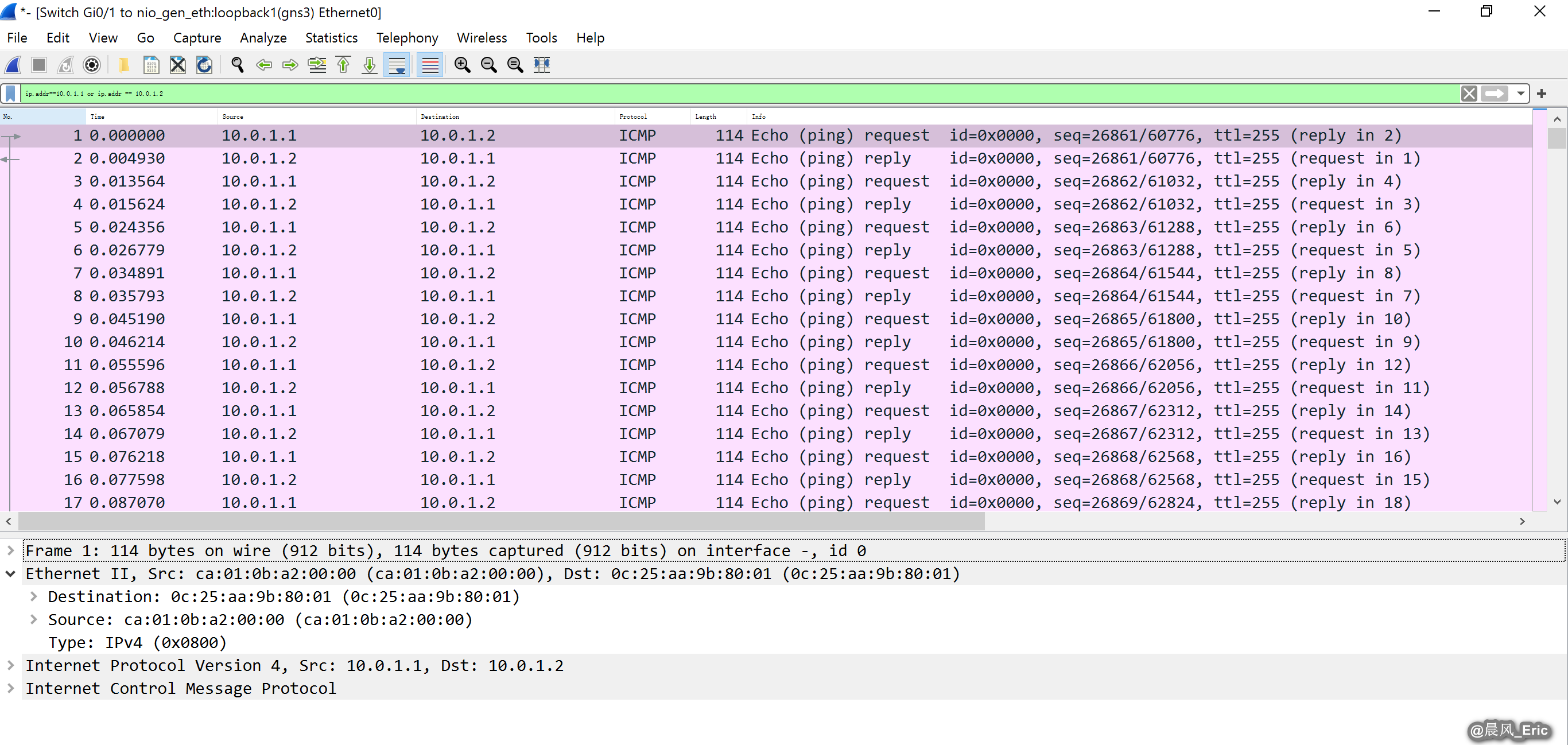Expand Internet Protocol Version 4 section
The width and height of the screenshot is (1568, 745).
click(x=10, y=665)
